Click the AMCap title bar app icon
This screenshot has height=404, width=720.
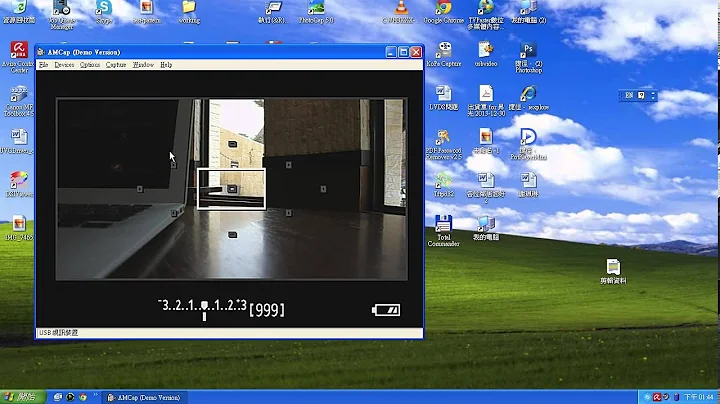point(41,52)
